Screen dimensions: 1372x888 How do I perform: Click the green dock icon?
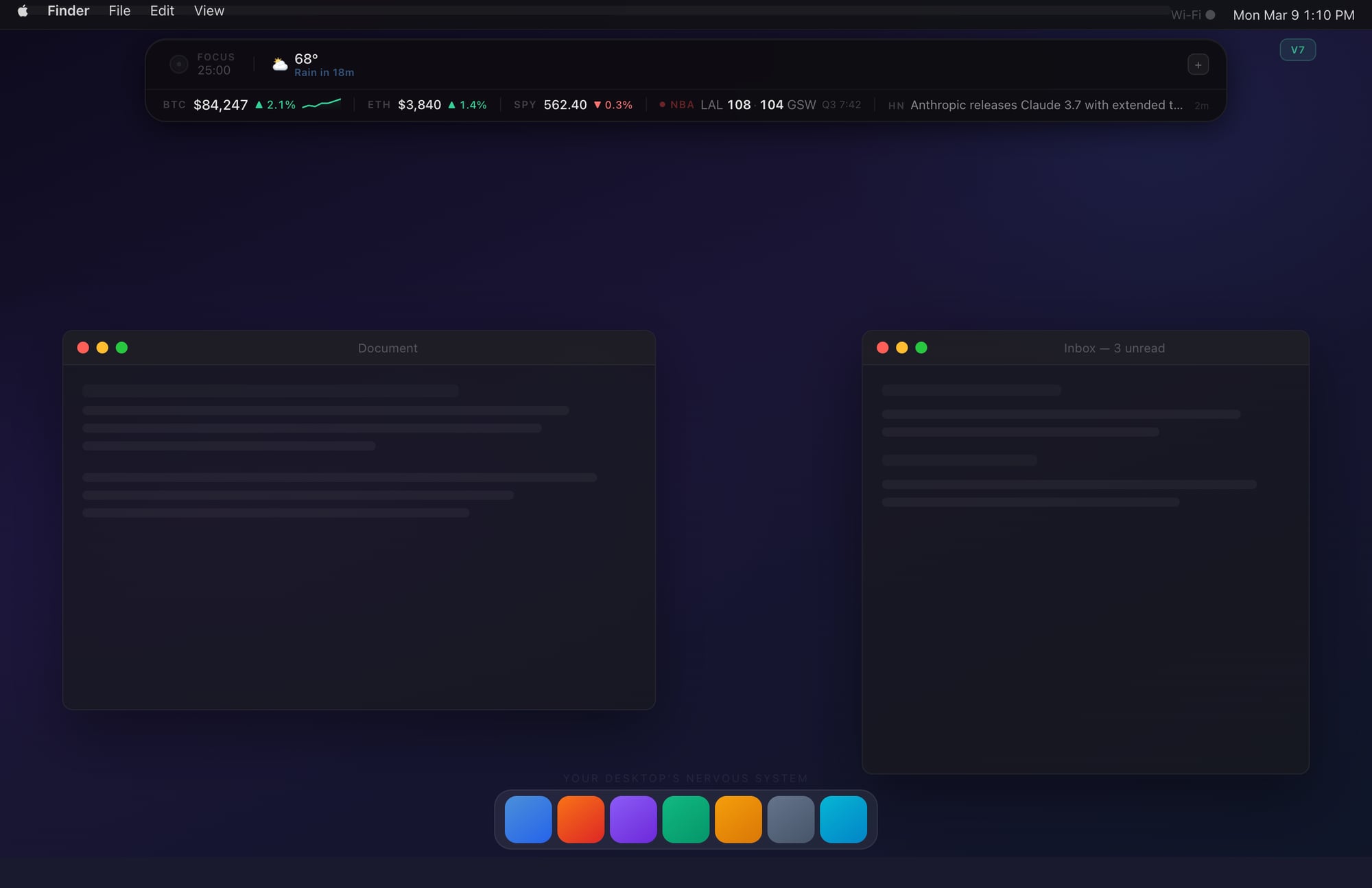[x=686, y=819]
